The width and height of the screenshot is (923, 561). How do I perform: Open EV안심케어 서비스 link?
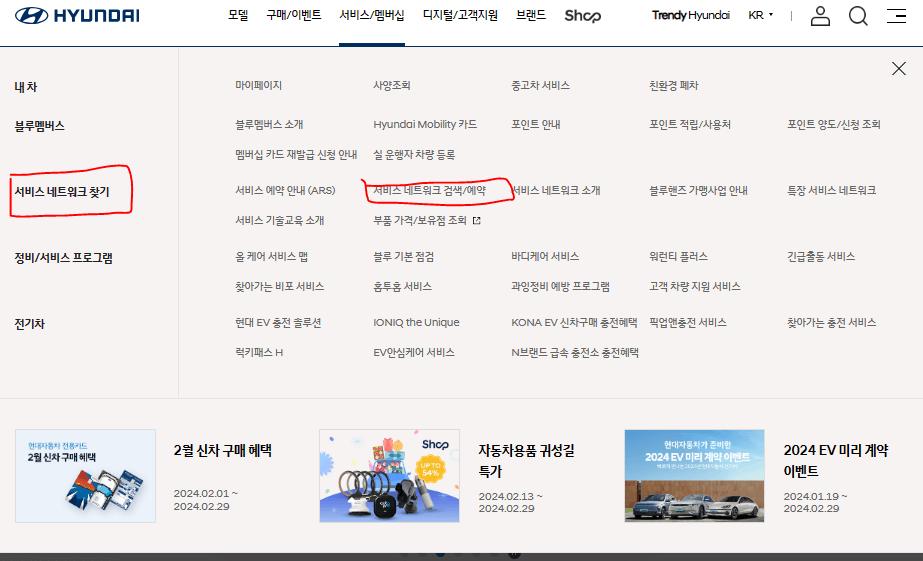(x=414, y=352)
